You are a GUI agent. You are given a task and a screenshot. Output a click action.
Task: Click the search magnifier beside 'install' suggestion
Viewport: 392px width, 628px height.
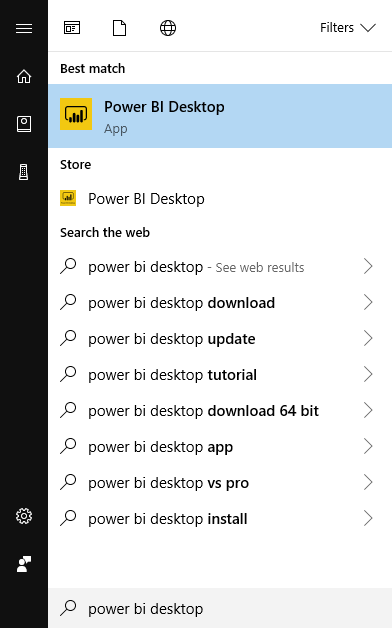pyautogui.click(x=68, y=519)
